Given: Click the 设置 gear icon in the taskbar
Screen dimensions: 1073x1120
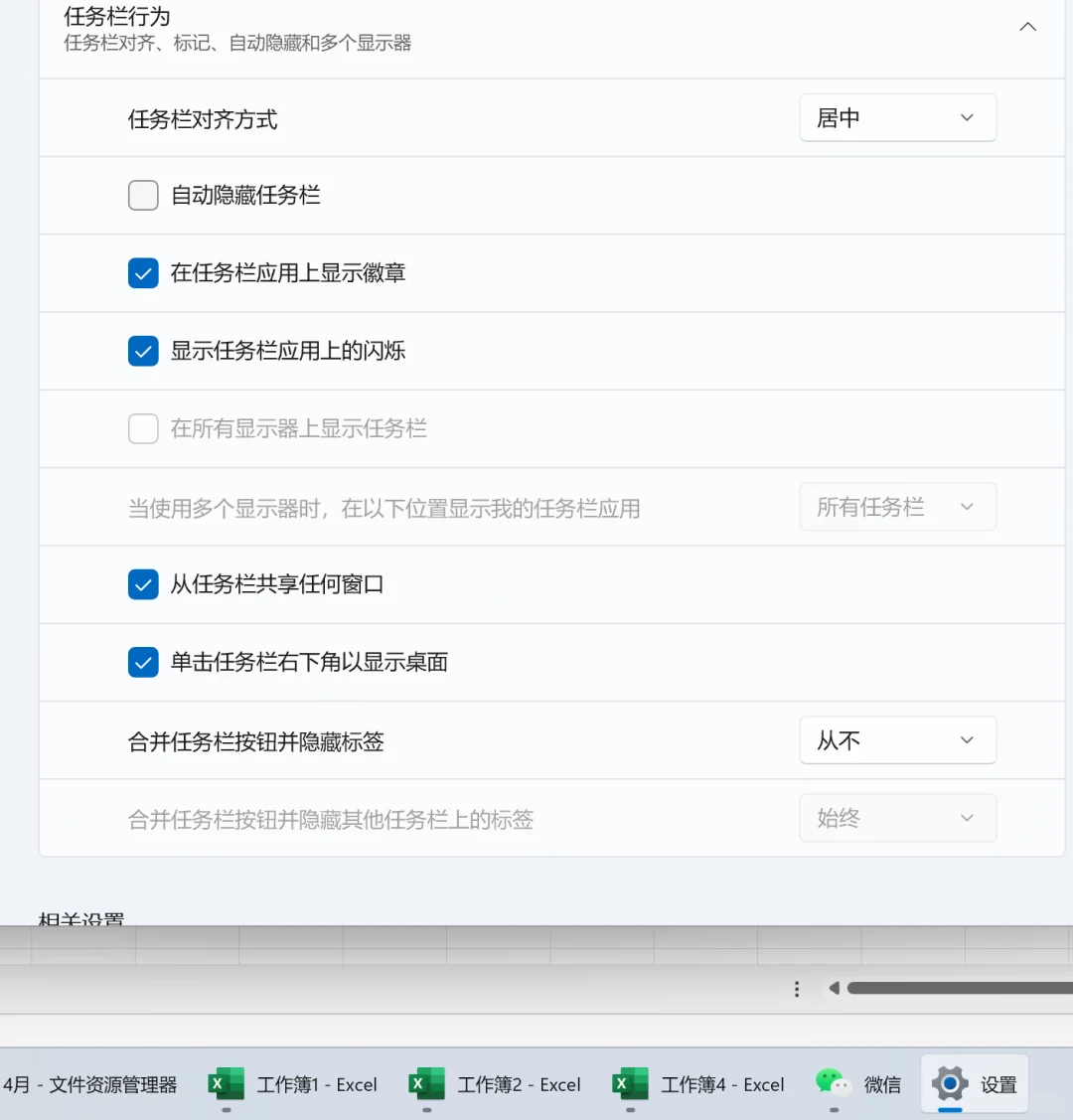Looking at the screenshot, I should point(950,1084).
